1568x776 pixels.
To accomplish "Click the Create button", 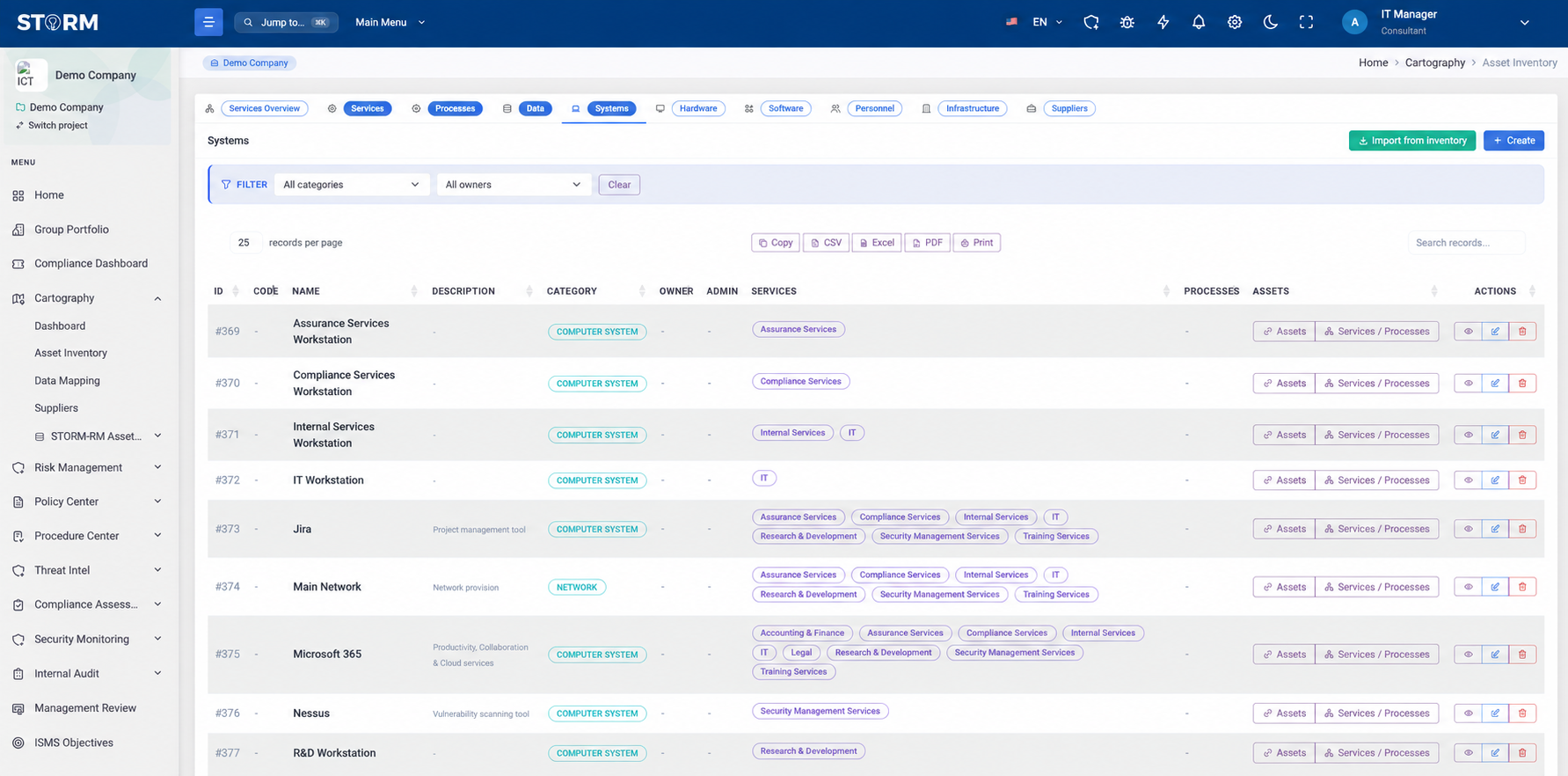I will [x=1513, y=141].
